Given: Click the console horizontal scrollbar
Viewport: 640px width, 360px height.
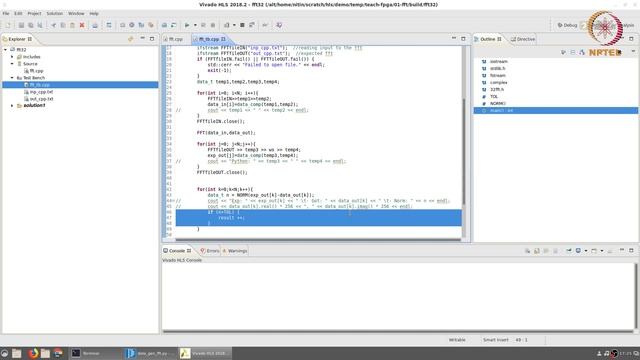Looking at the screenshot, I should [398, 331].
